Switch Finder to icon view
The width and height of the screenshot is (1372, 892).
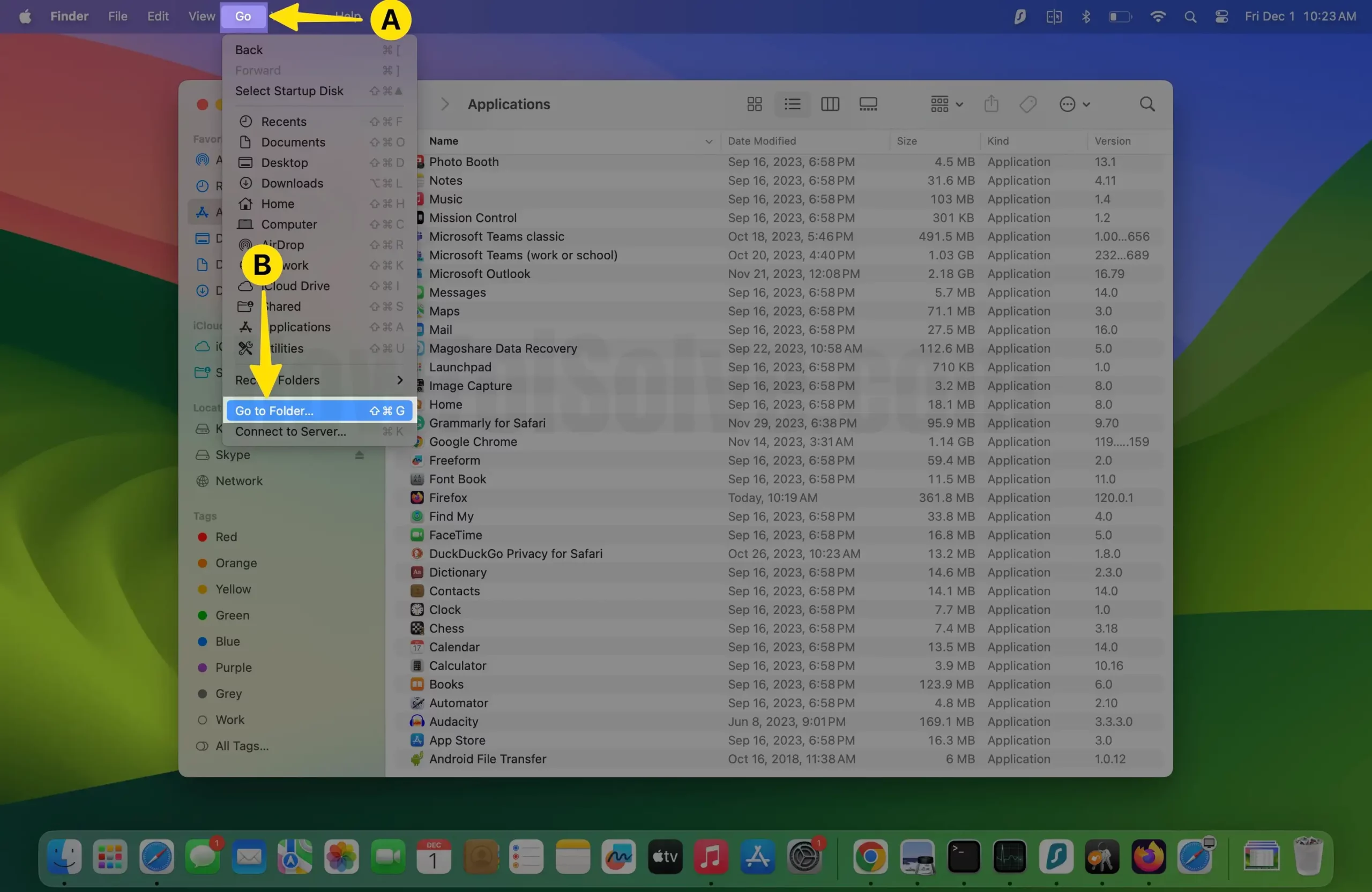(754, 104)
